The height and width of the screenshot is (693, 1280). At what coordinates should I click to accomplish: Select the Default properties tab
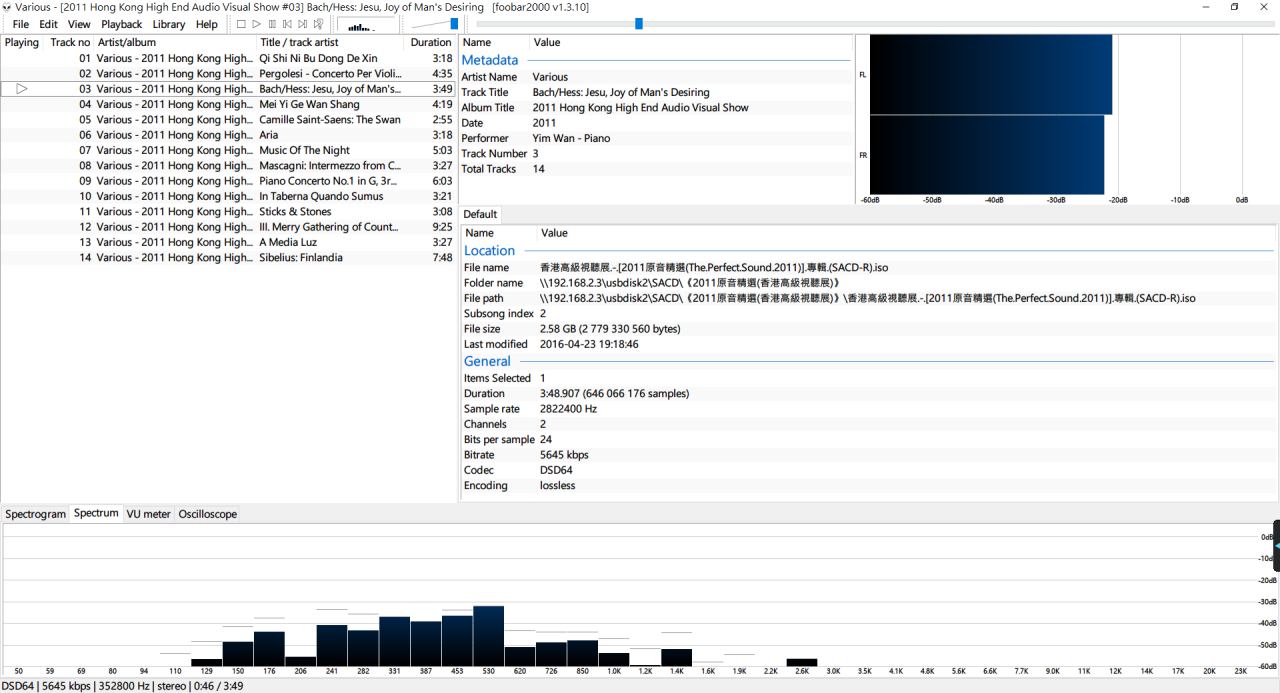480,214
